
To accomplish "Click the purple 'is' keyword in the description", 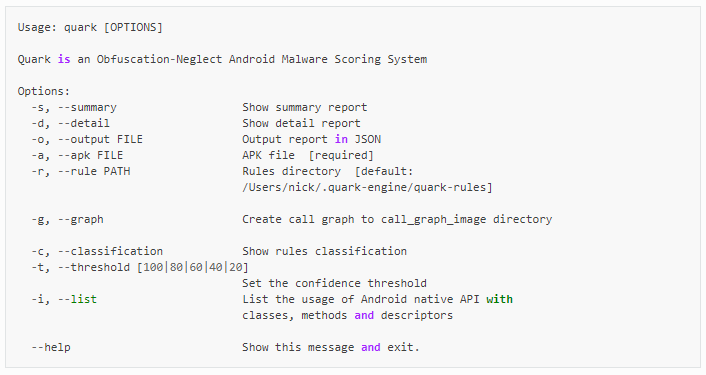I will [64, 59].
